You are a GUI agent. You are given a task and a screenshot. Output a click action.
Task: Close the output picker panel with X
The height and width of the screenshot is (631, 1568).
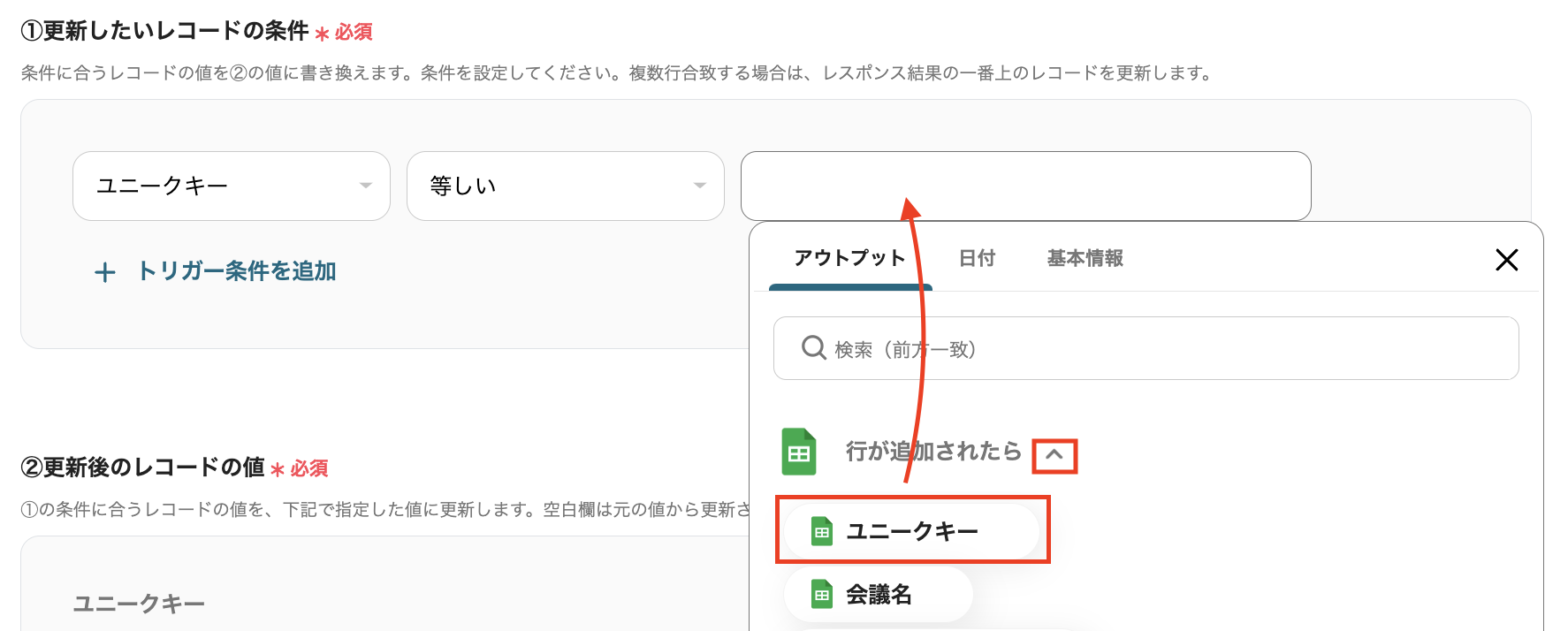tap(1506, 260)
